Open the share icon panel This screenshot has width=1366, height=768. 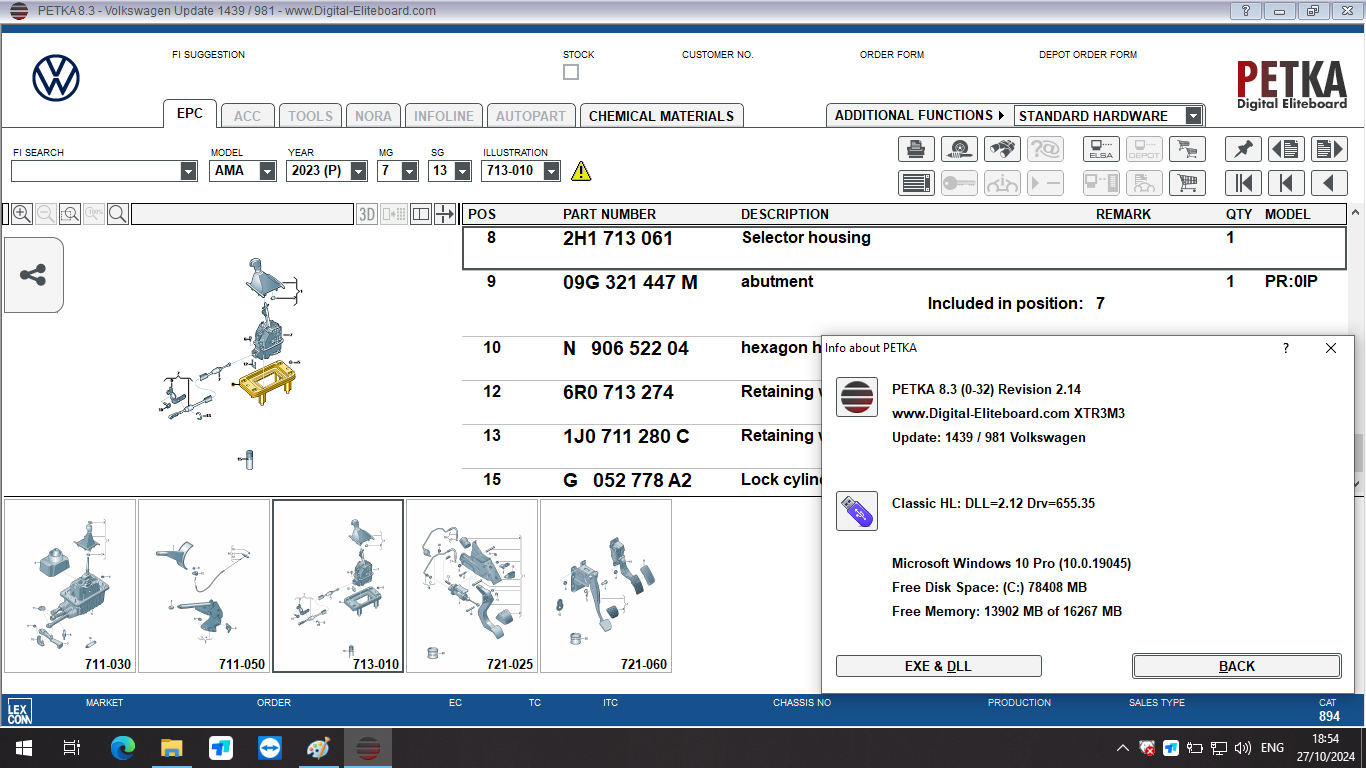(33, 275)
